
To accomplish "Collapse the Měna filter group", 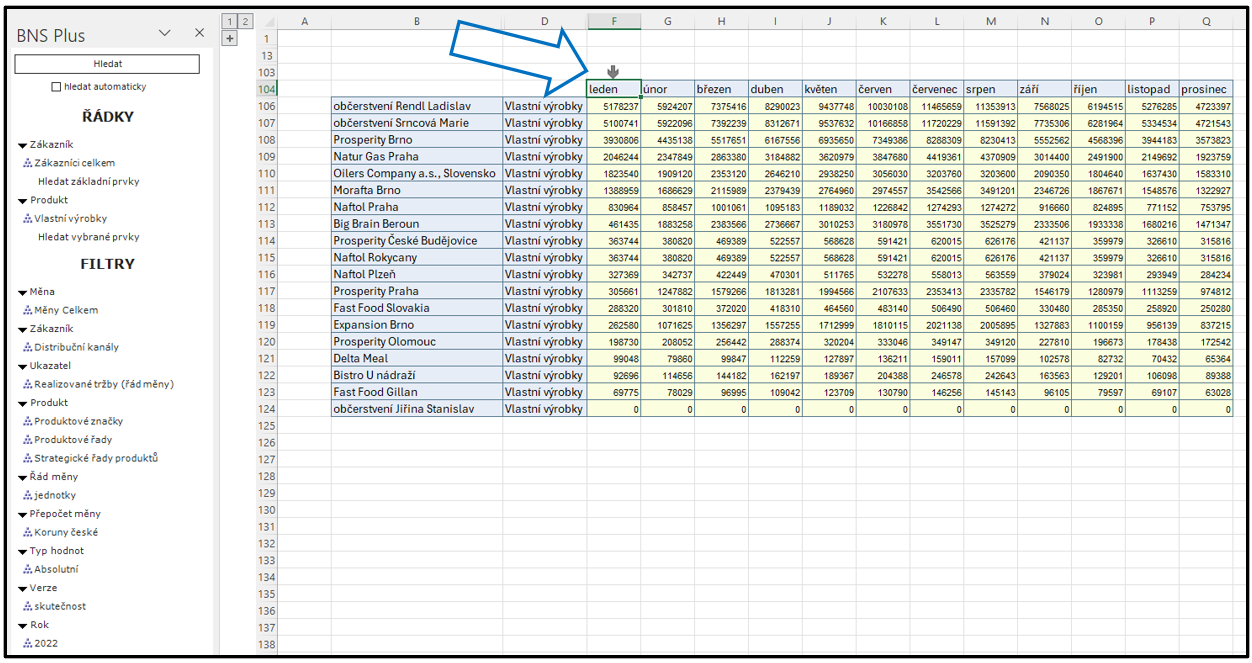I will tap(22, 293).
